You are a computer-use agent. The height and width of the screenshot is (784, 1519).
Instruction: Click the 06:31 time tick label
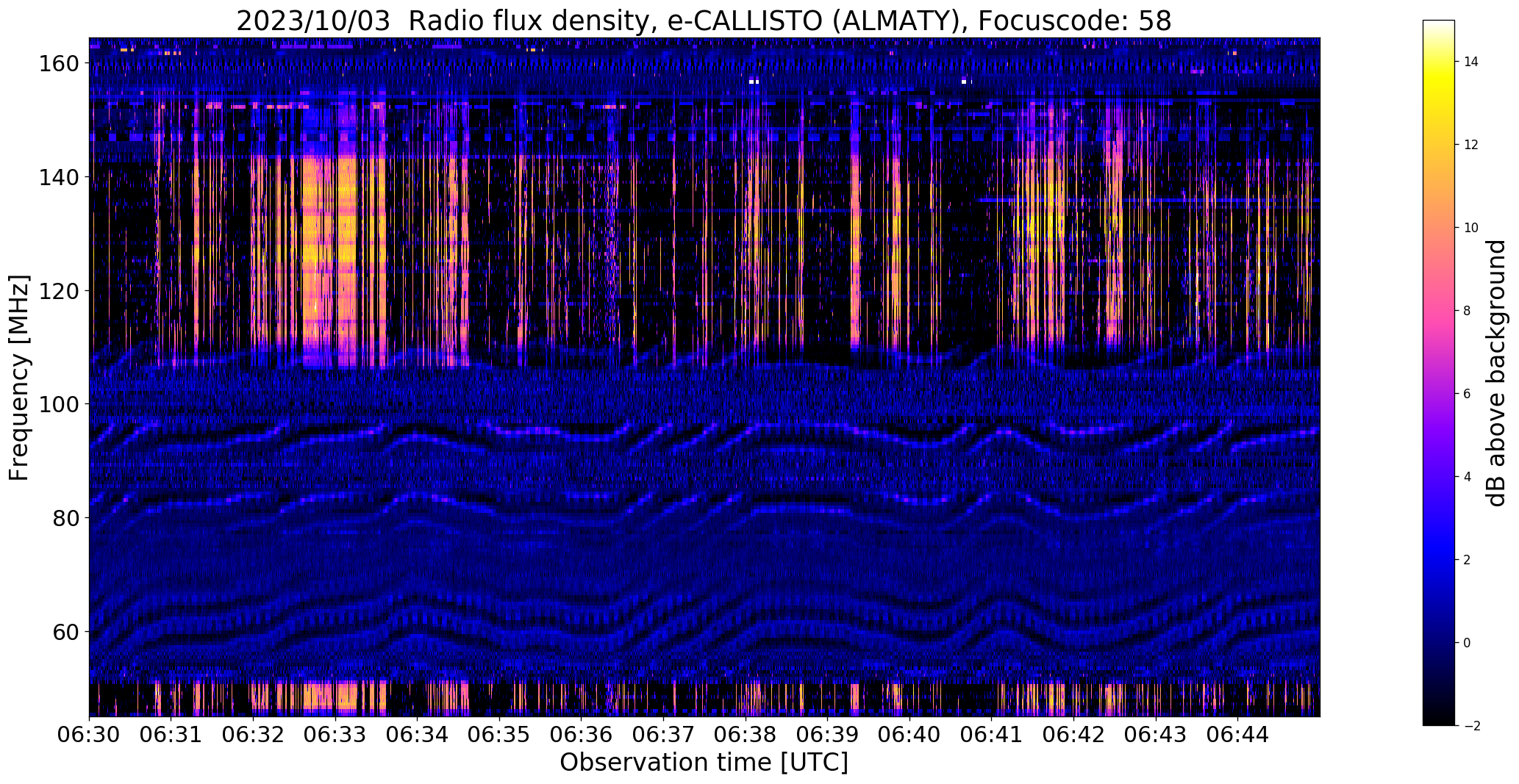pos(171,734)
